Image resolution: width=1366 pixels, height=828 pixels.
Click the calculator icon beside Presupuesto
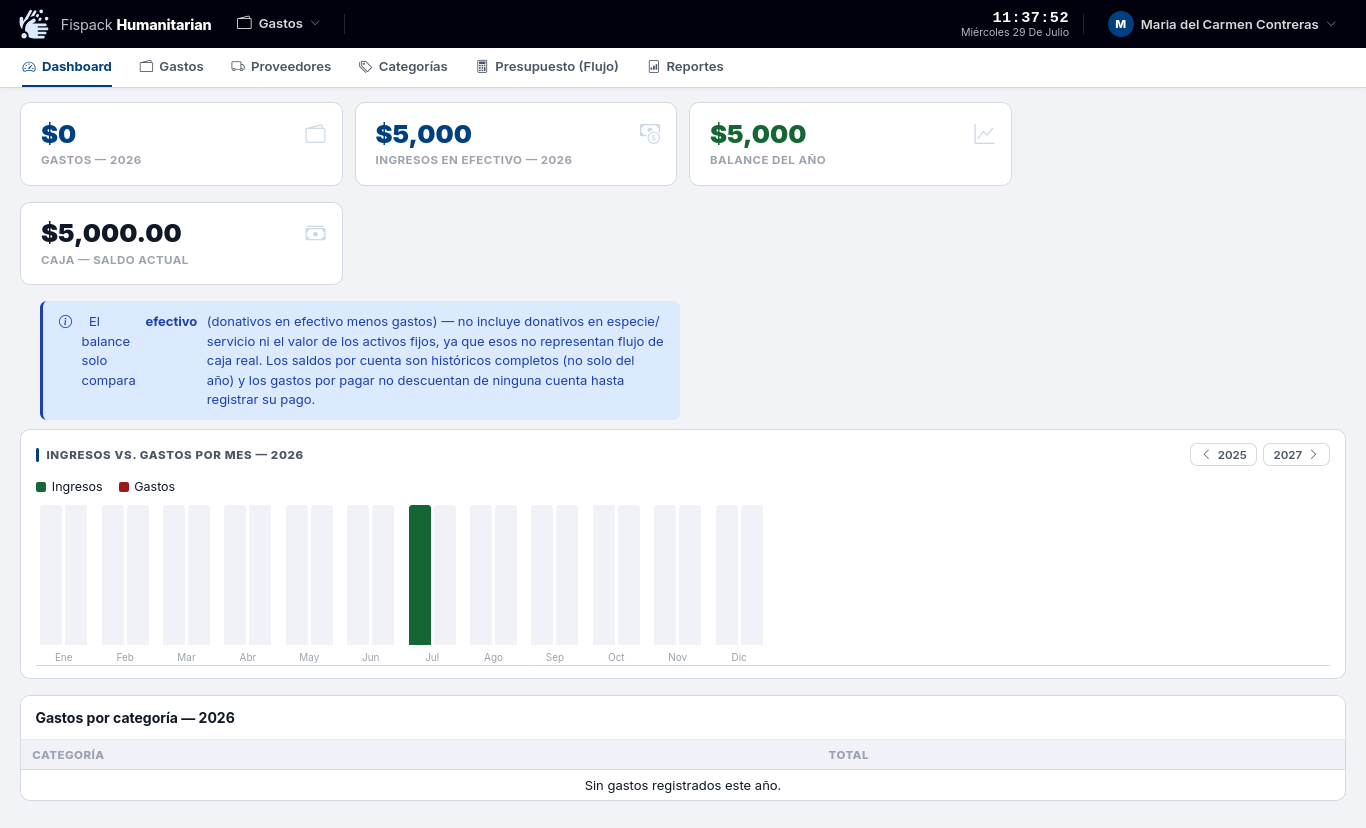482,67
